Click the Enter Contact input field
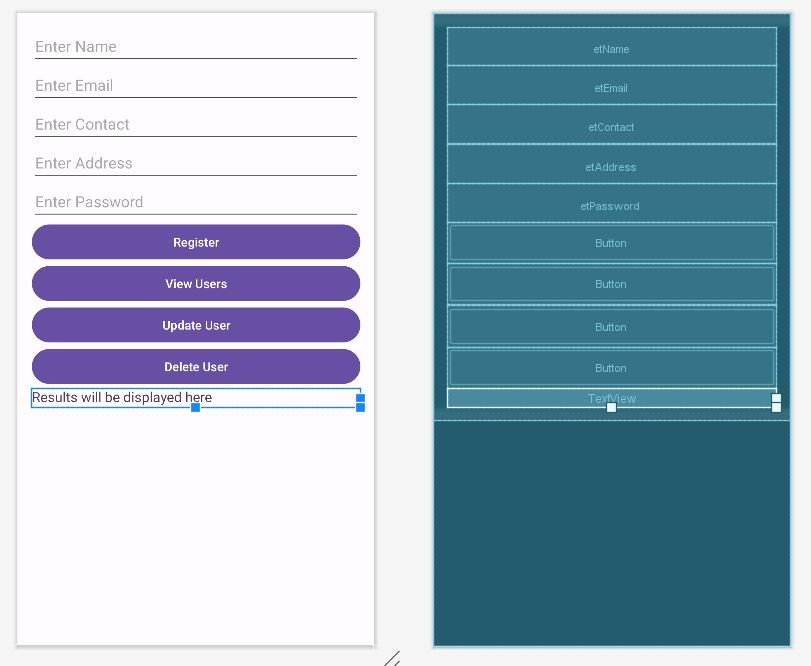Image resolution: width=811 pixels, height=666 pixels. coord(195,125)
